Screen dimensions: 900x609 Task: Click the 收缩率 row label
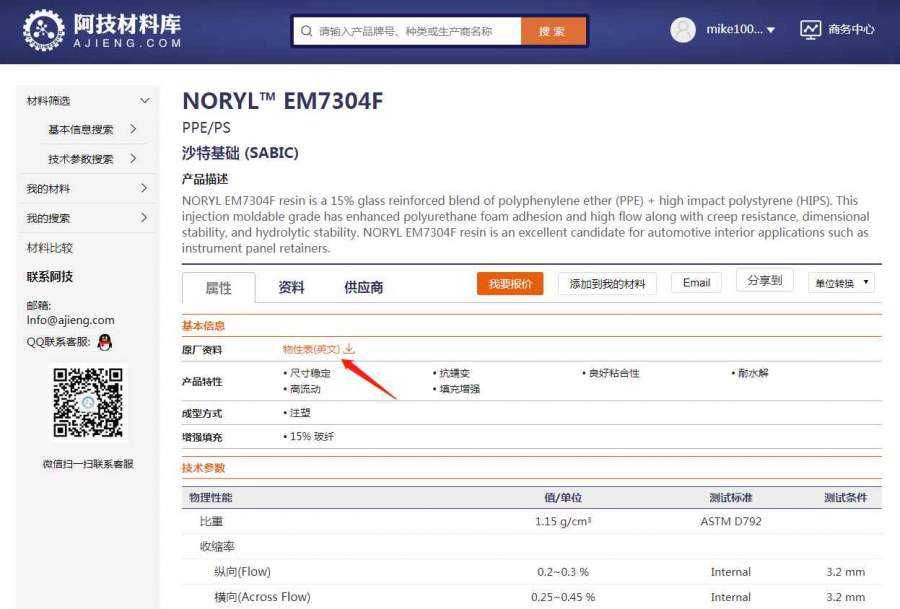pyautogui.click(x=217, y=546)
